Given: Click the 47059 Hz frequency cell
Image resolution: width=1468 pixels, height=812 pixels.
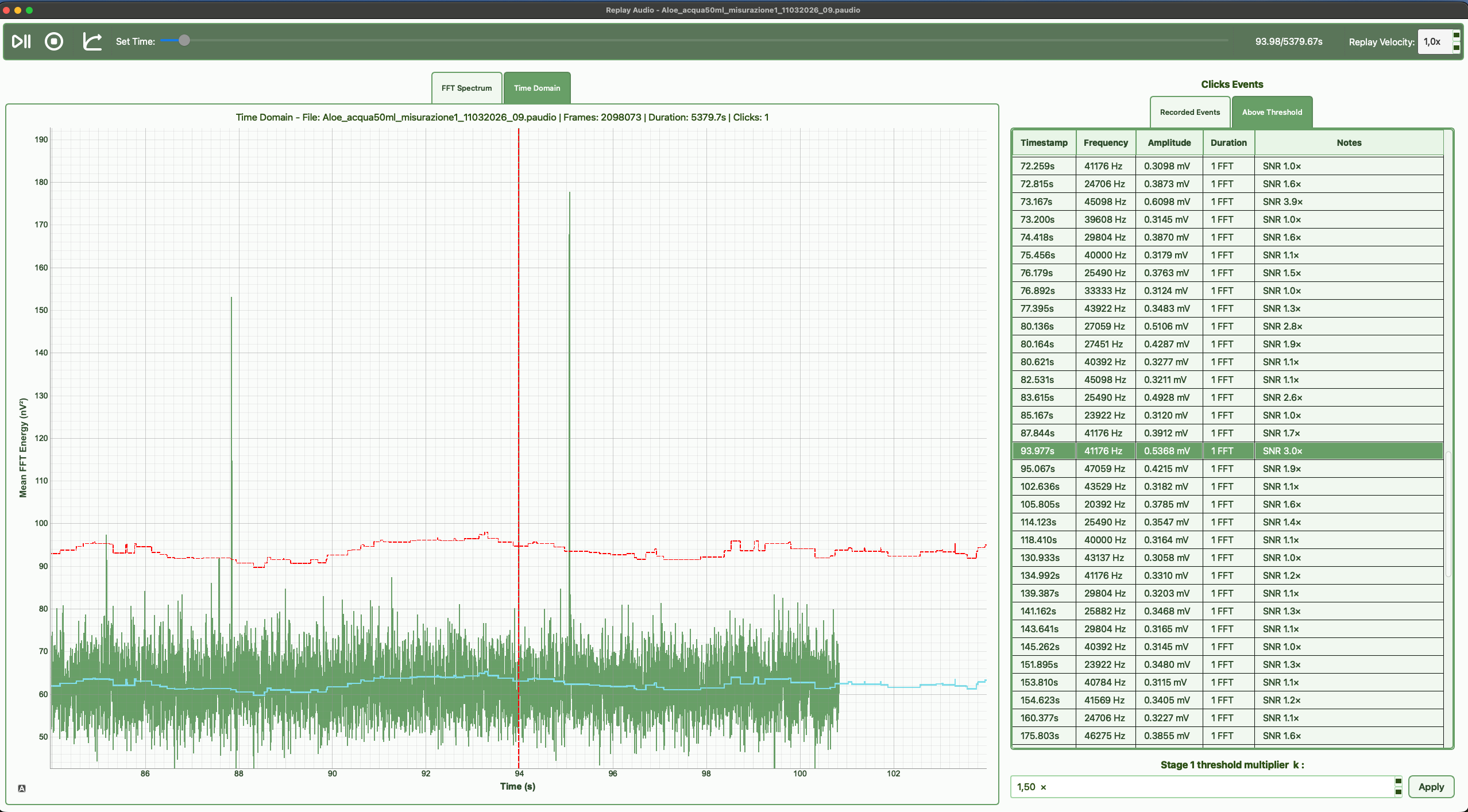Looking at the screenshot, I should pos(1106,469).
